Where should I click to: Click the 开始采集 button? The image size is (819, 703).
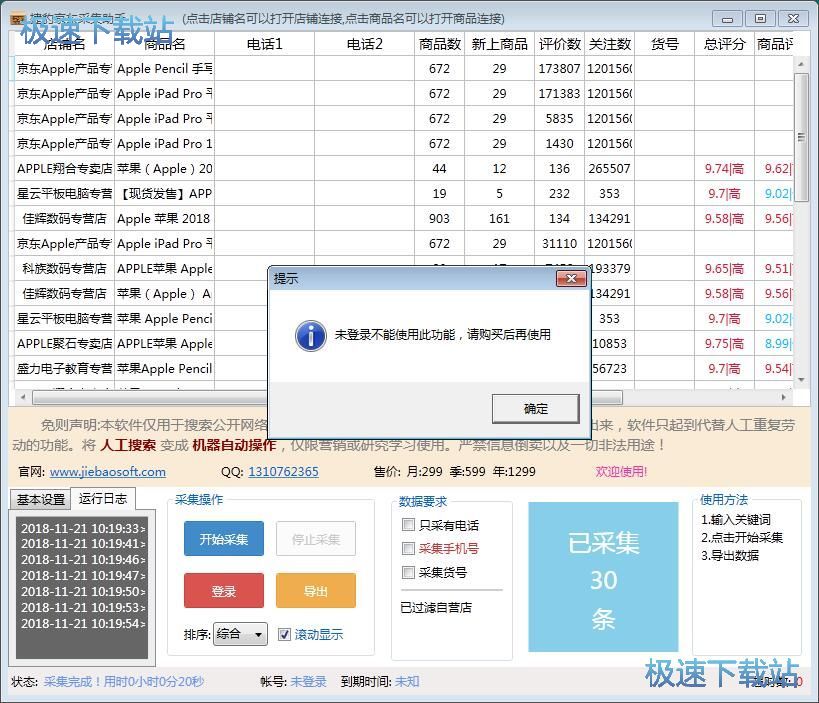coord(224,538)
